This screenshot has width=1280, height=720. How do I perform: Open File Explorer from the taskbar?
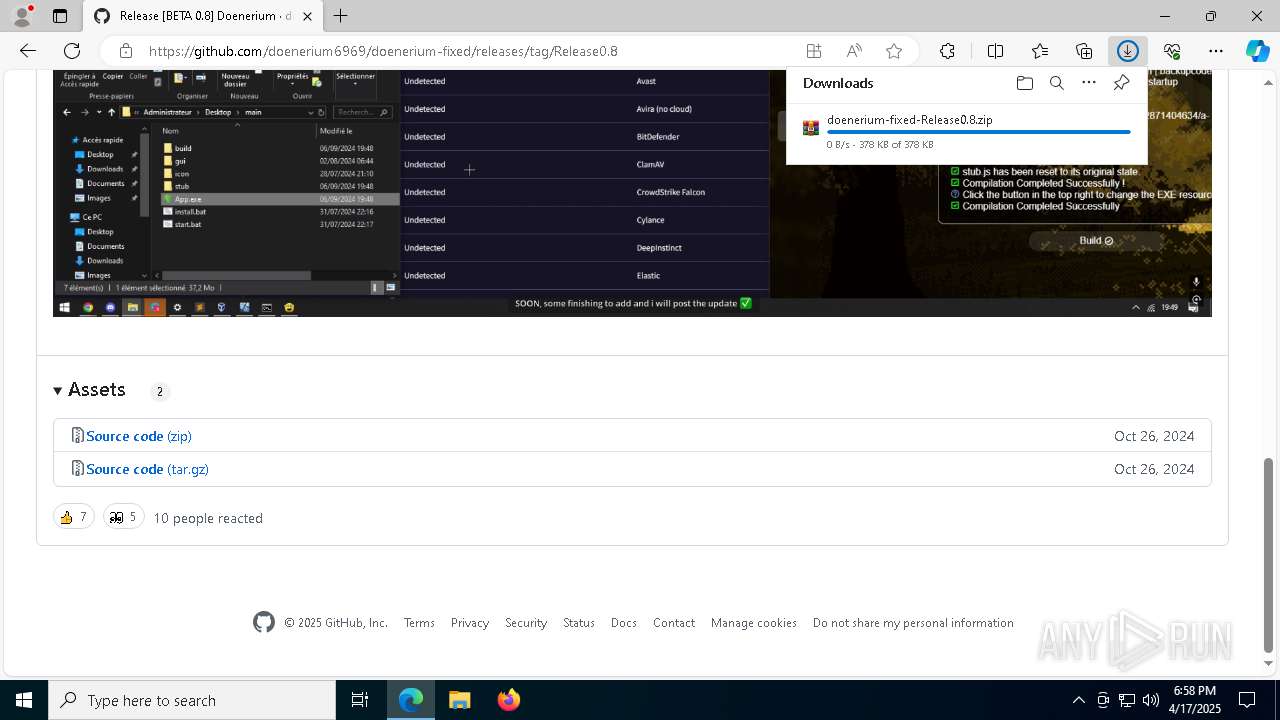point(459,700)
